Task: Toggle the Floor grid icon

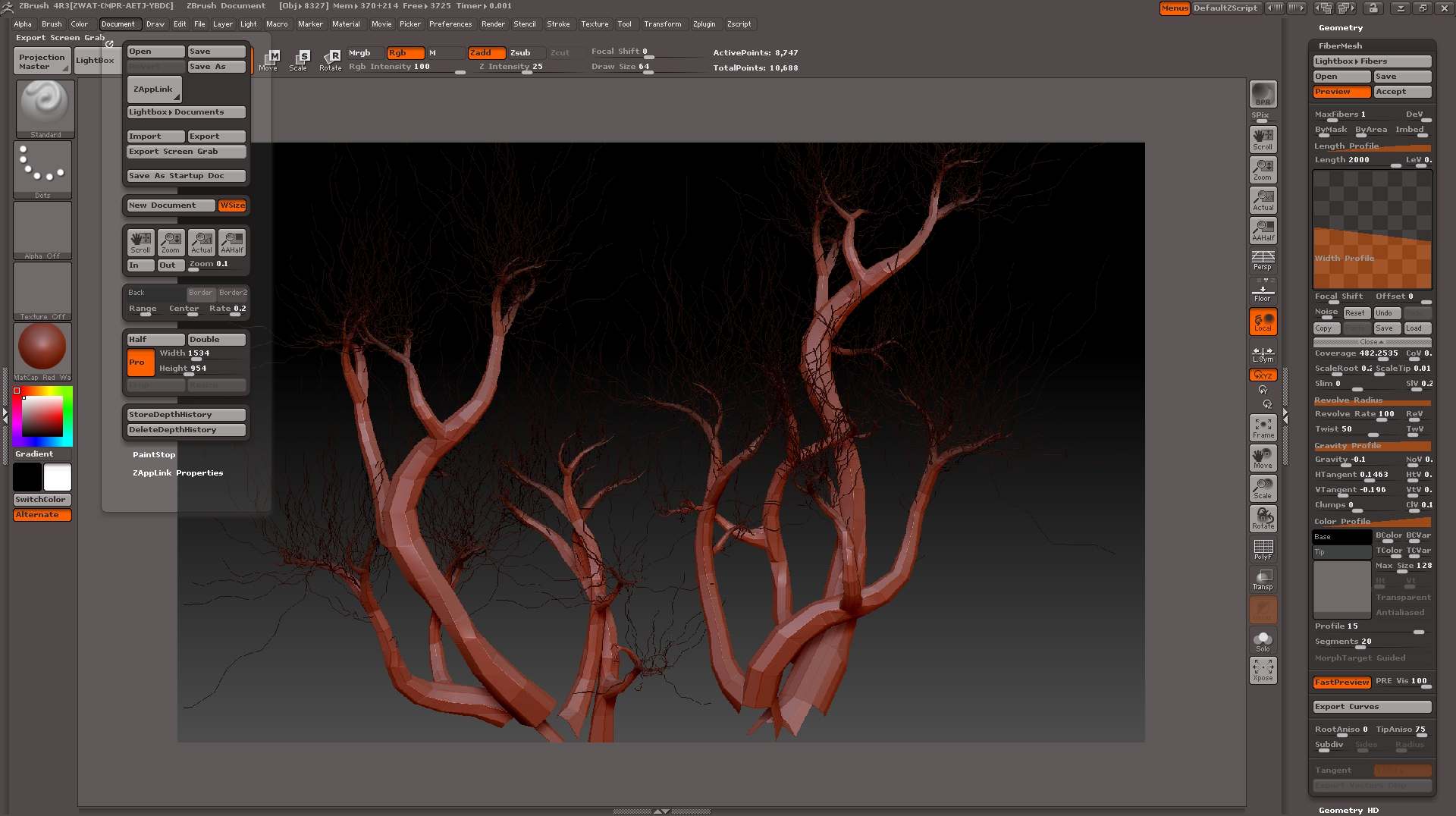Action: tap(1262, 290)
